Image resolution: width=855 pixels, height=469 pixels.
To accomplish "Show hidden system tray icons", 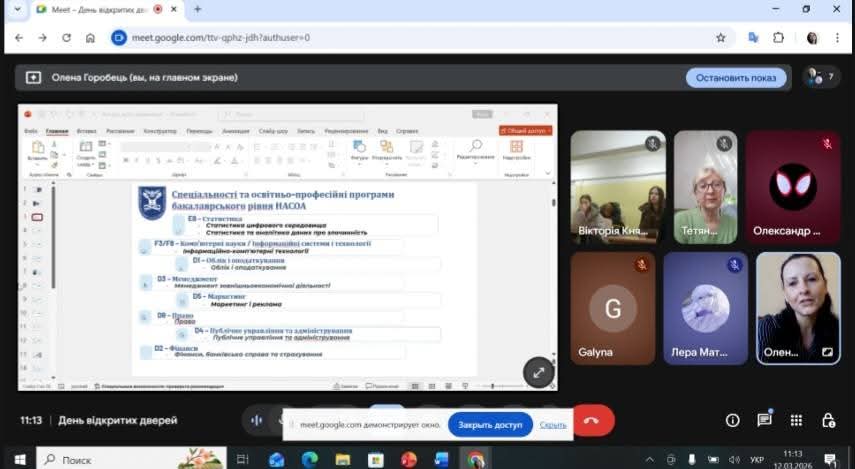I will [x=649, y=459].
